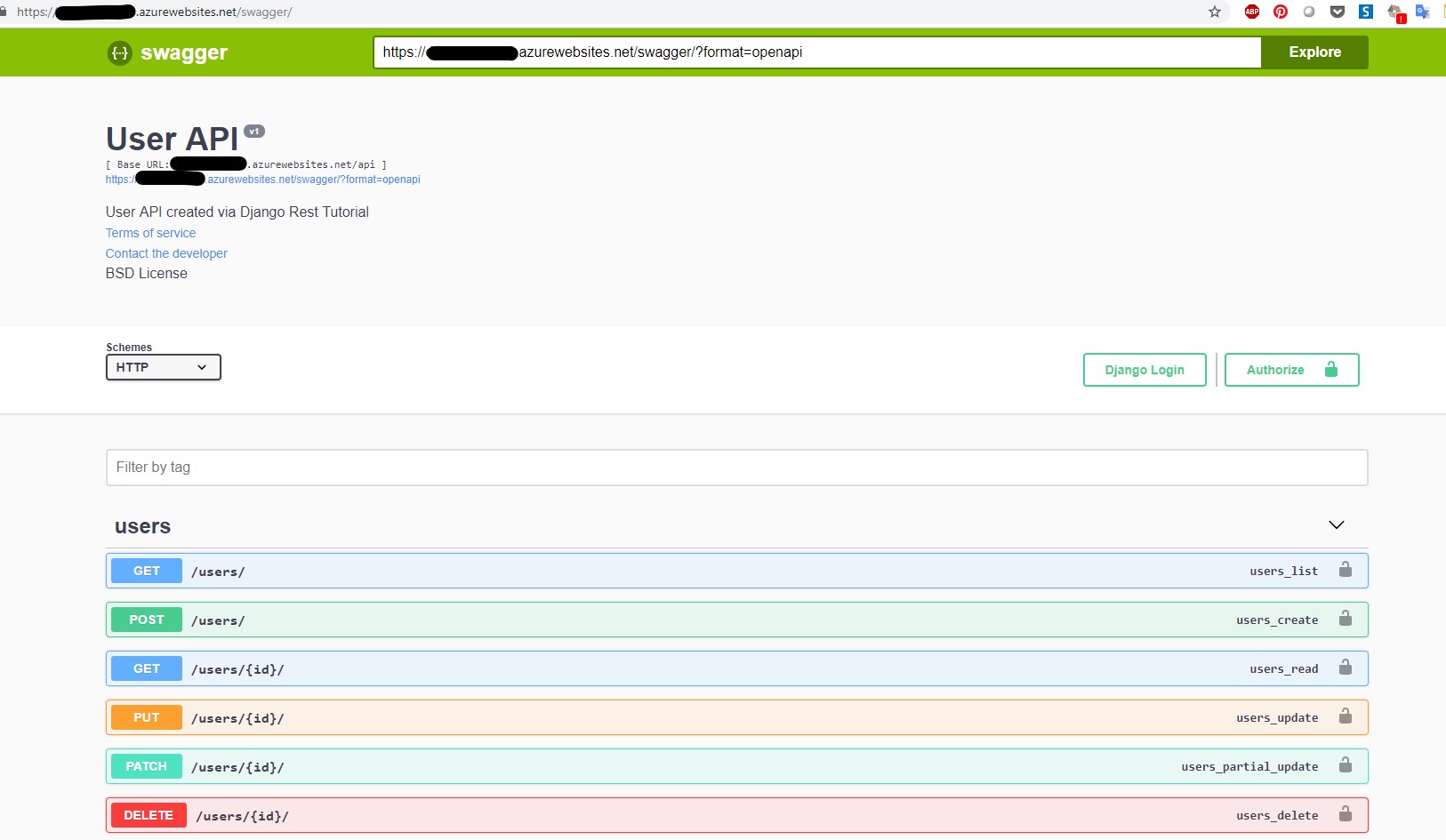The height and width of the screenshot is (840, 1446).
Task: Open the Pinterest save extension
Action: coord(1281,12)
